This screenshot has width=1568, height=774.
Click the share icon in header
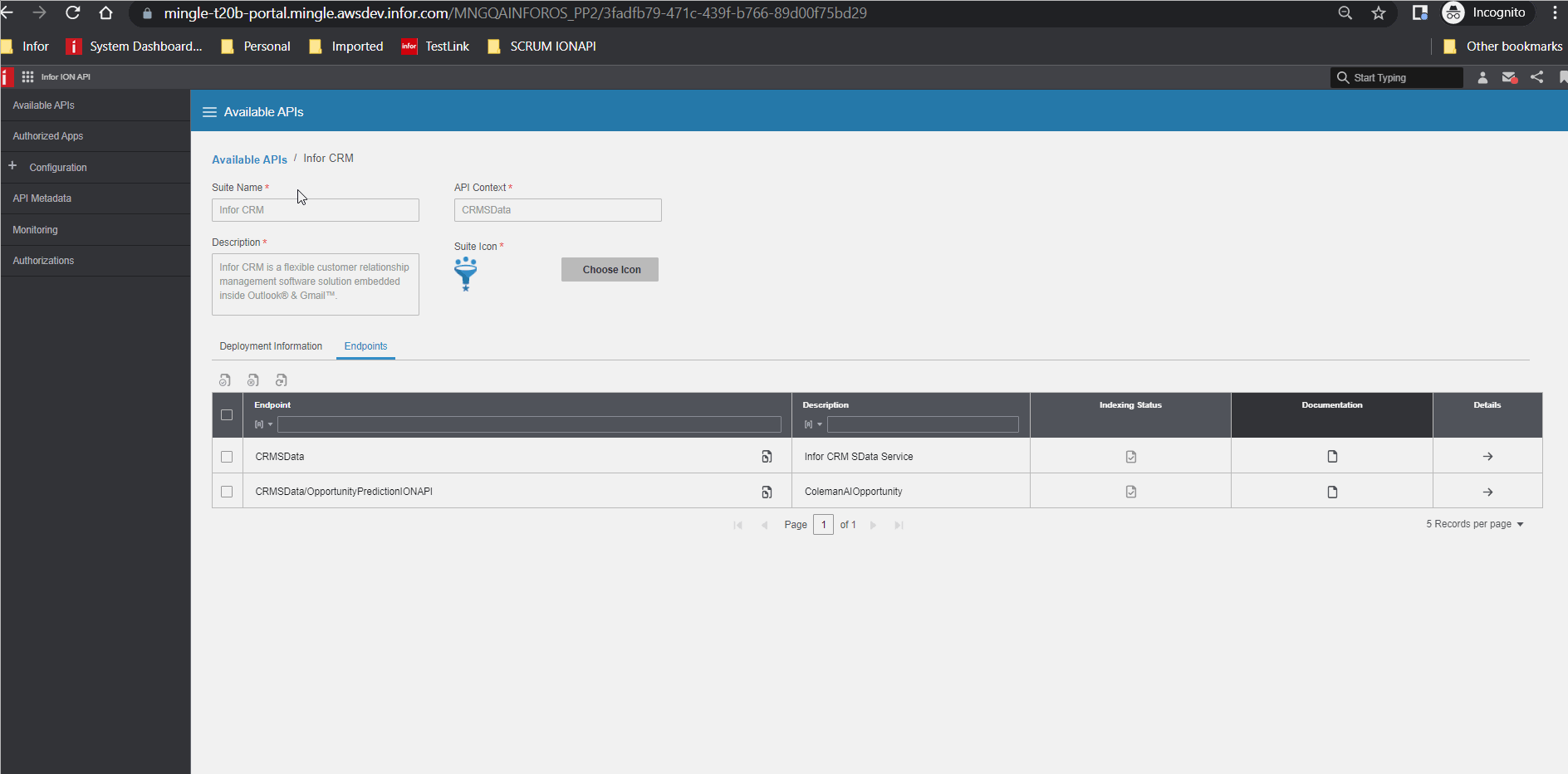click(x=1537, y=77)
